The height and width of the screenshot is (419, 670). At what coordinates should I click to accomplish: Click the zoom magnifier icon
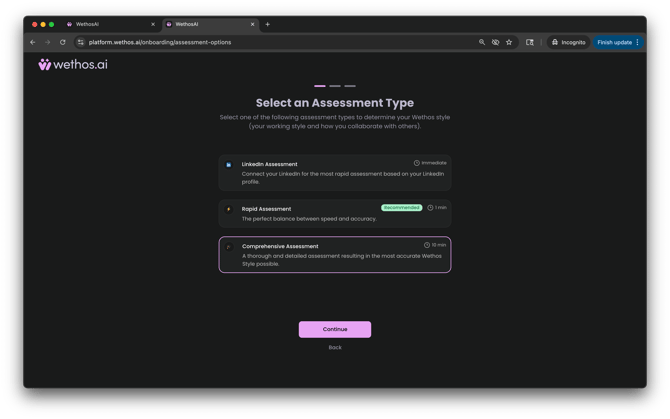pyautogui.click(x=482, y=42)
